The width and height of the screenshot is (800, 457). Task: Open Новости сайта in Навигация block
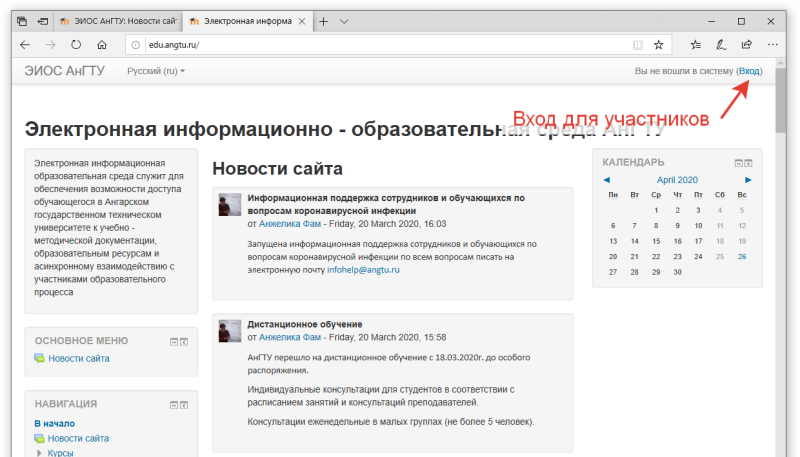78,438
